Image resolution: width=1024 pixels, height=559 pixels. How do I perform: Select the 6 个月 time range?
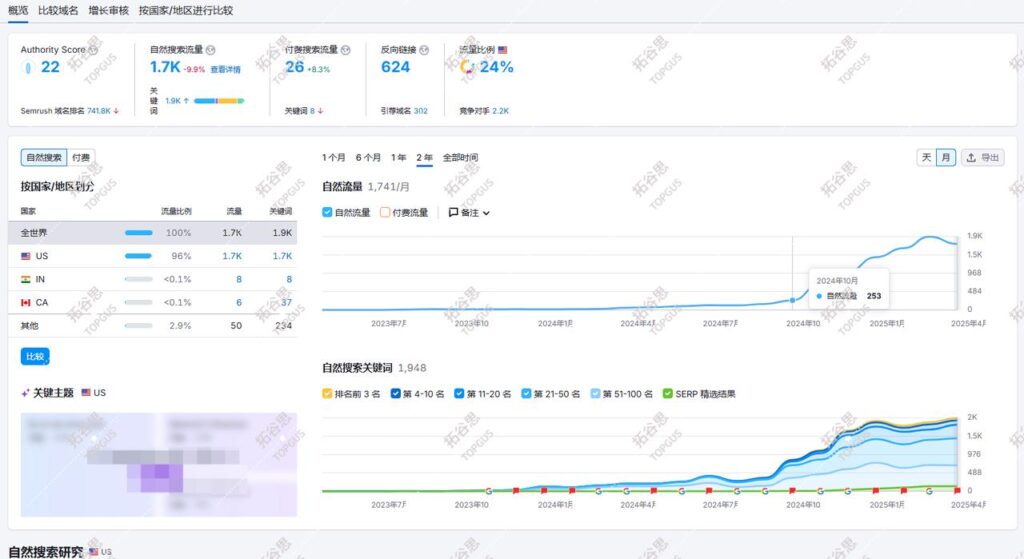[368, 158]
